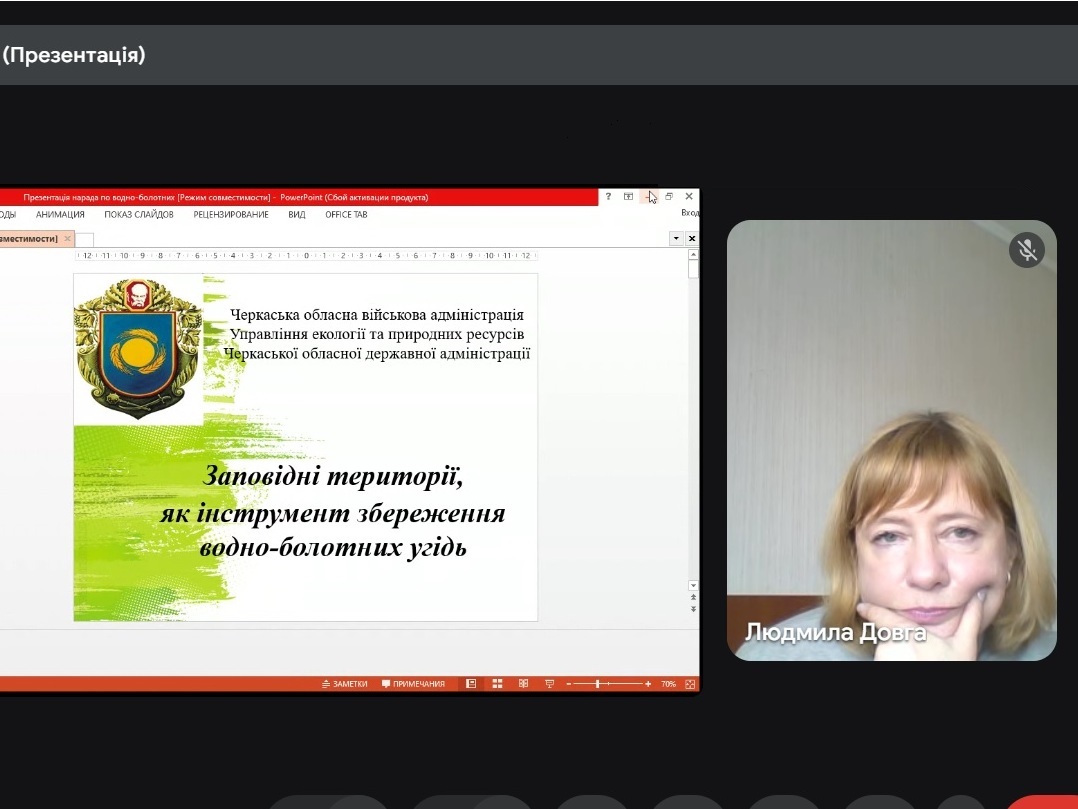Click the zoom out minus button
1078x809 pixels.
[568, 684]
